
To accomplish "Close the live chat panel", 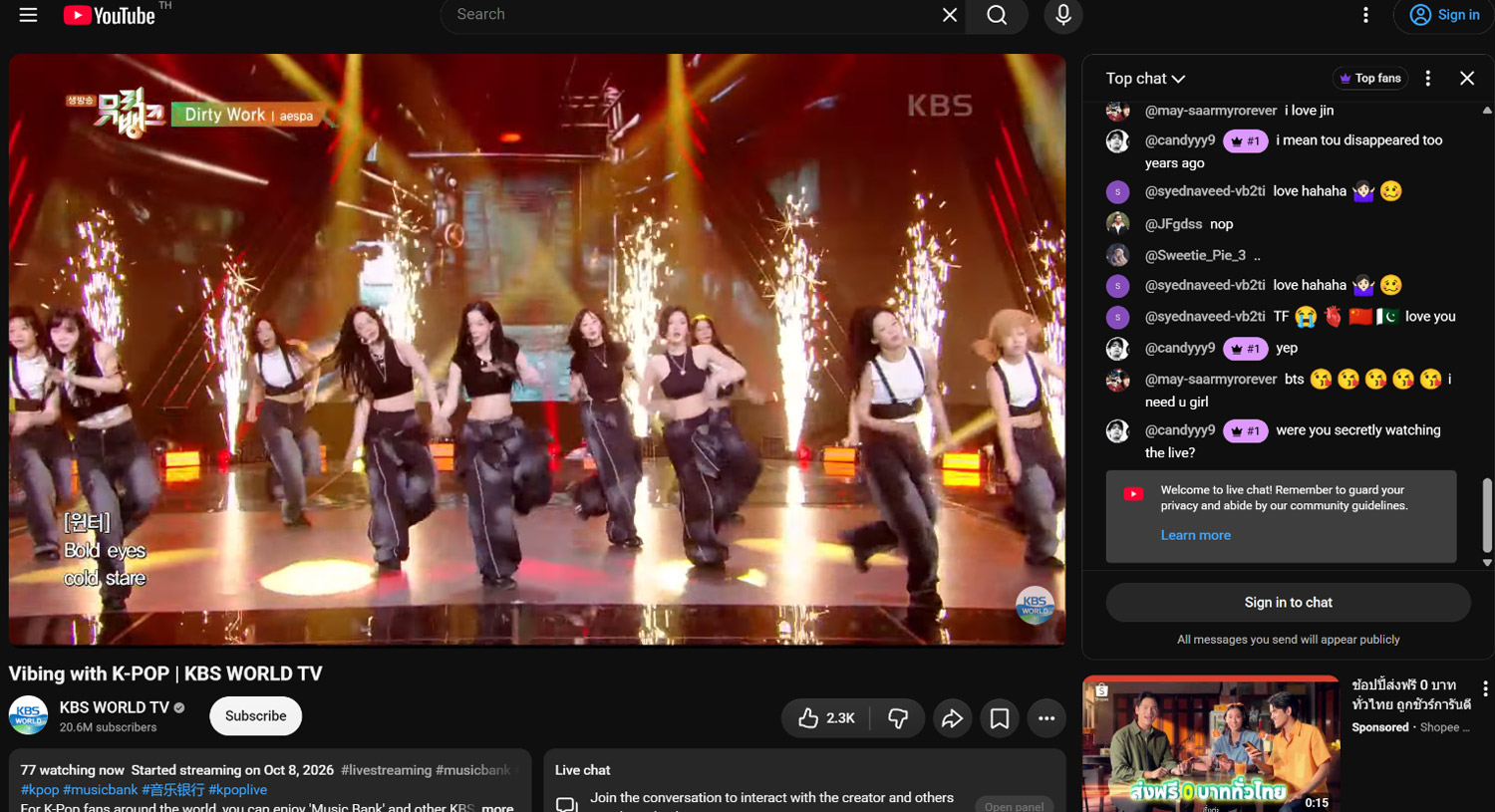I will [1467, 79].
